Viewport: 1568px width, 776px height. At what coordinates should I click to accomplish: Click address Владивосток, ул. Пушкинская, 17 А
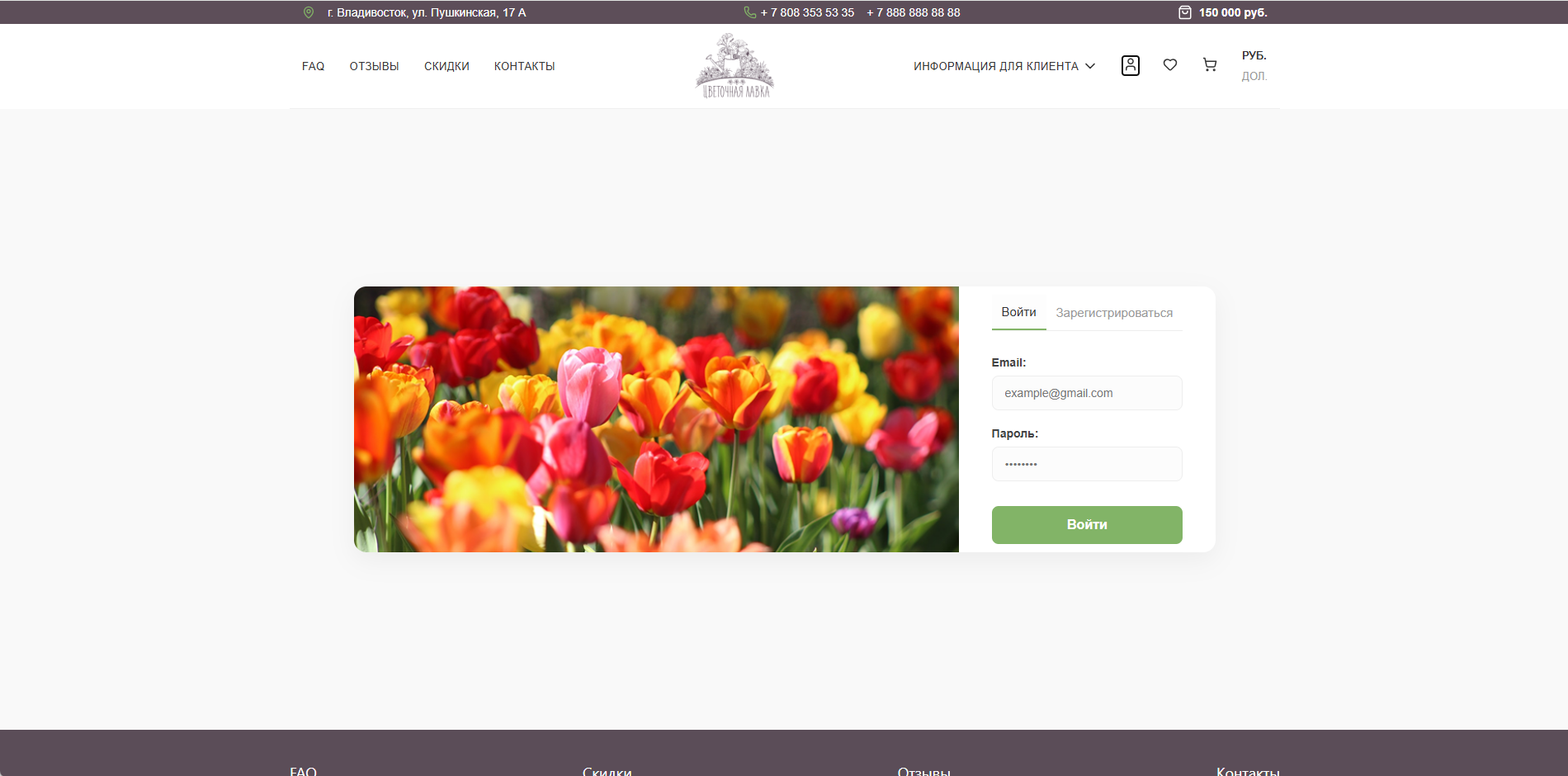click(427, 12)
